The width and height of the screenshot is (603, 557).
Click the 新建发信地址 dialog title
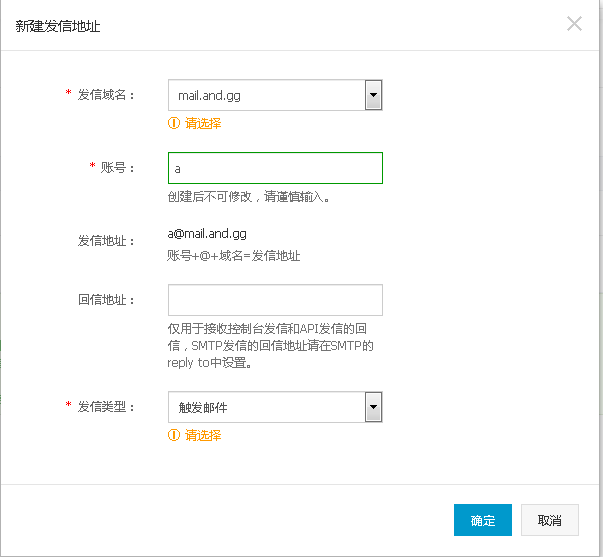coord(58,26)
